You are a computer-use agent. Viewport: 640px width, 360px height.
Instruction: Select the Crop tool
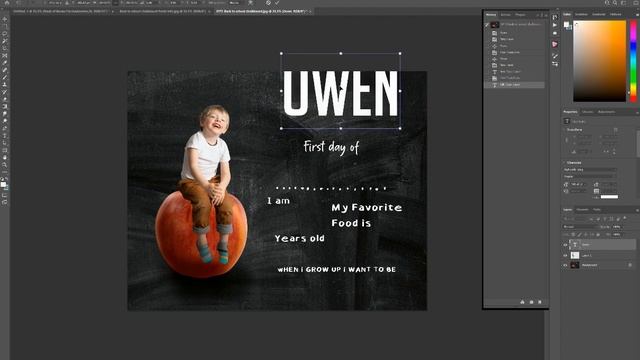(x=5, y=48)
